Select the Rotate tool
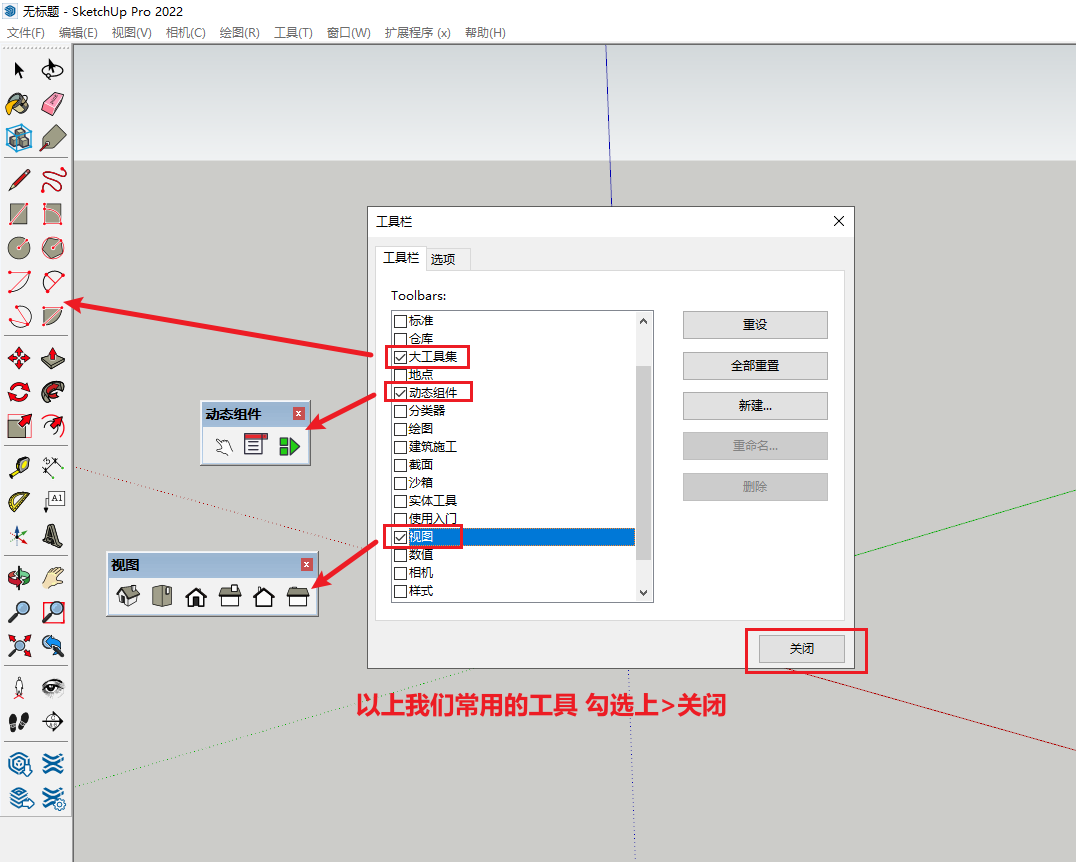The image size is (1076, 862). coord(18,392)
